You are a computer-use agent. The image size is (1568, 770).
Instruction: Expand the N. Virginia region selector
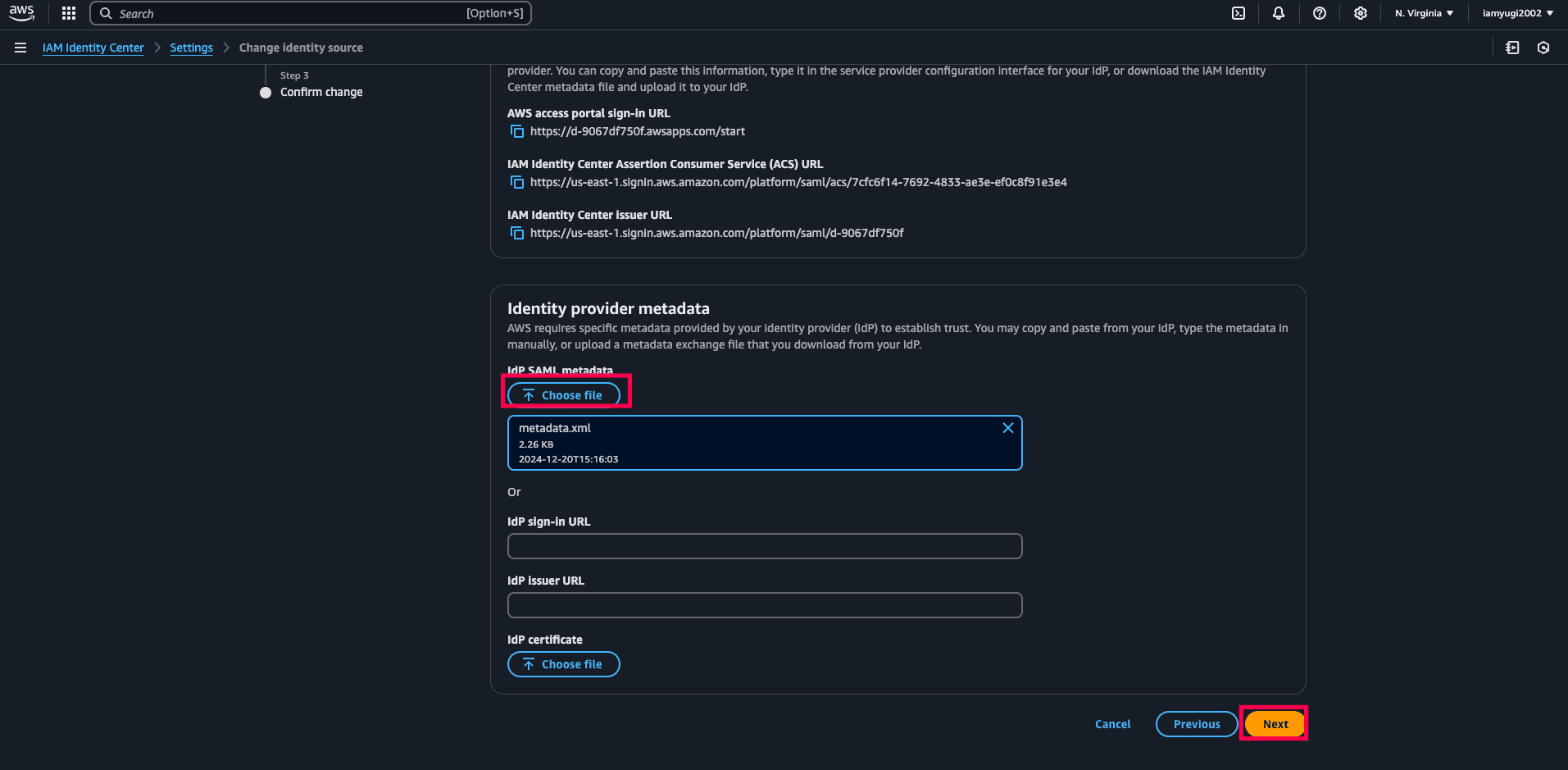(1424, 13)
